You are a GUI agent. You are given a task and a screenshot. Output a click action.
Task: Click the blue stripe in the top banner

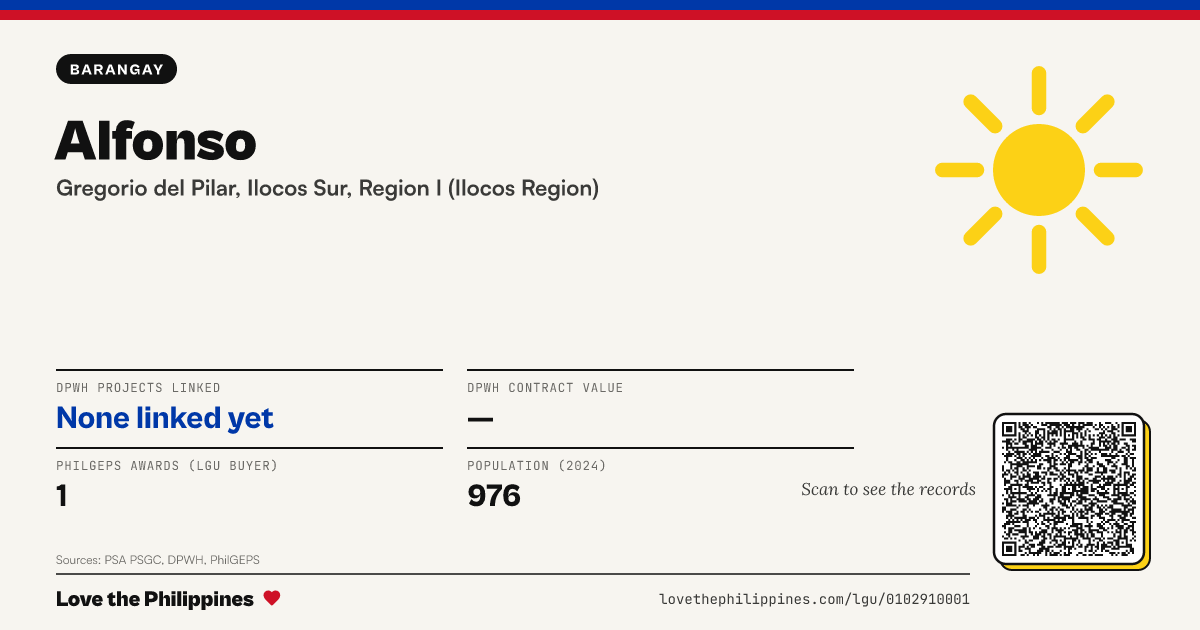click(x=600, y=5)
